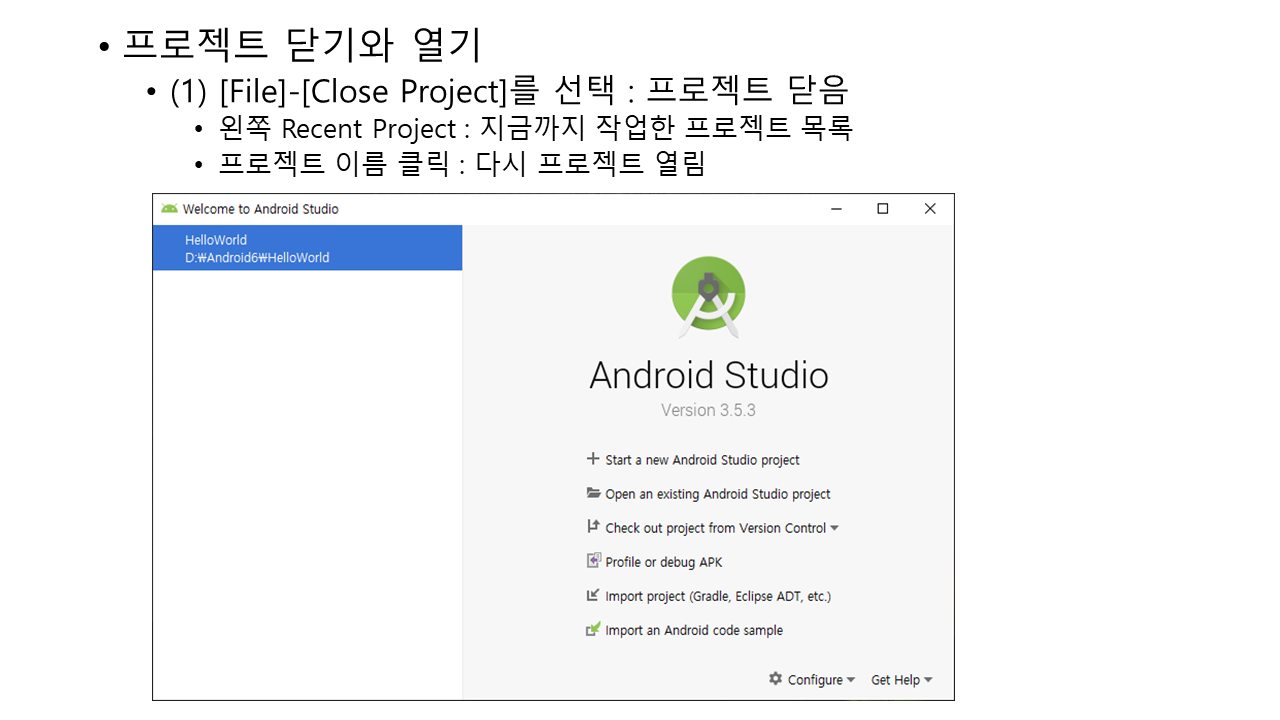Click the Profile or debug APK icon
1280x720 pixels.
pos(593,562)
